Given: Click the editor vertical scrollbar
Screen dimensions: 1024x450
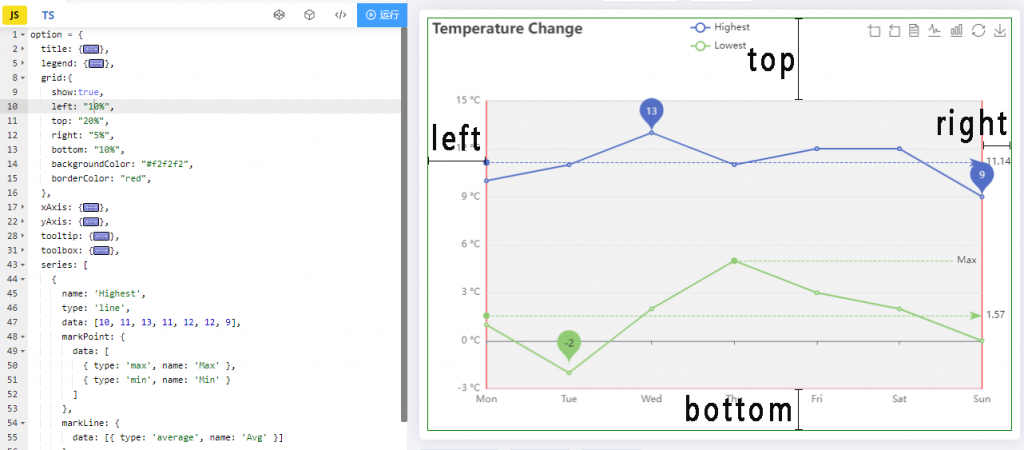Looking at the screenshot, I should [404, 222].
